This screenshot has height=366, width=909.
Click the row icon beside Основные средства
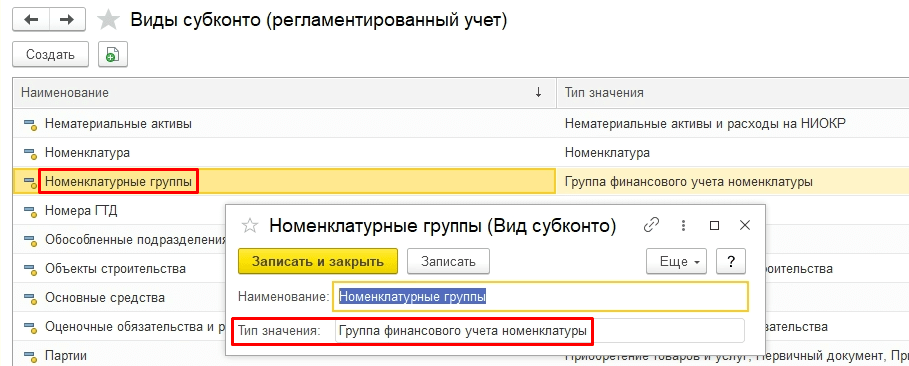click(30, 298)
